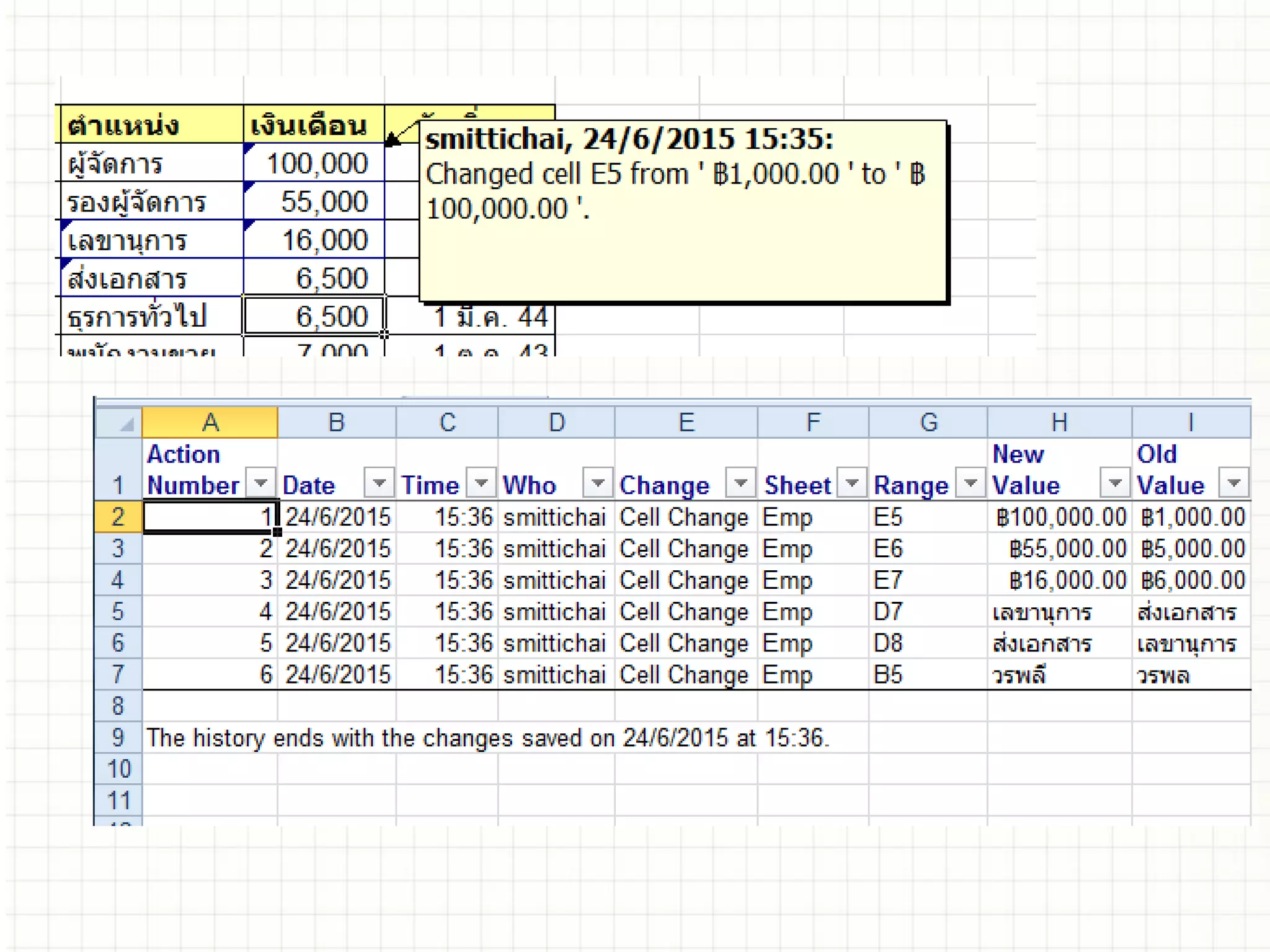Click the smittichai change comment box
Screen dimensions: 1270x952
682,211
